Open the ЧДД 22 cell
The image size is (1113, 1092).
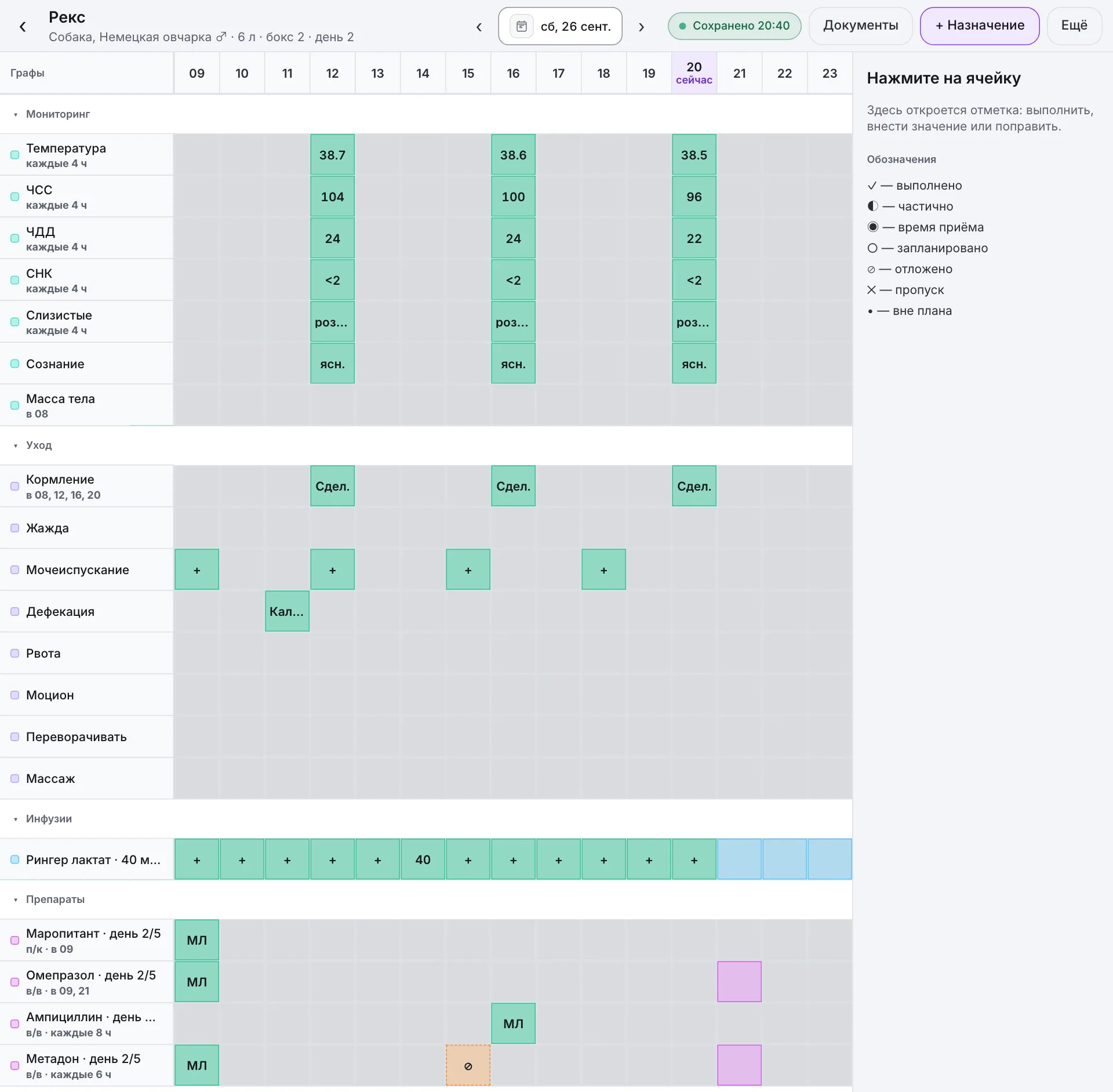tap(694, 238)
